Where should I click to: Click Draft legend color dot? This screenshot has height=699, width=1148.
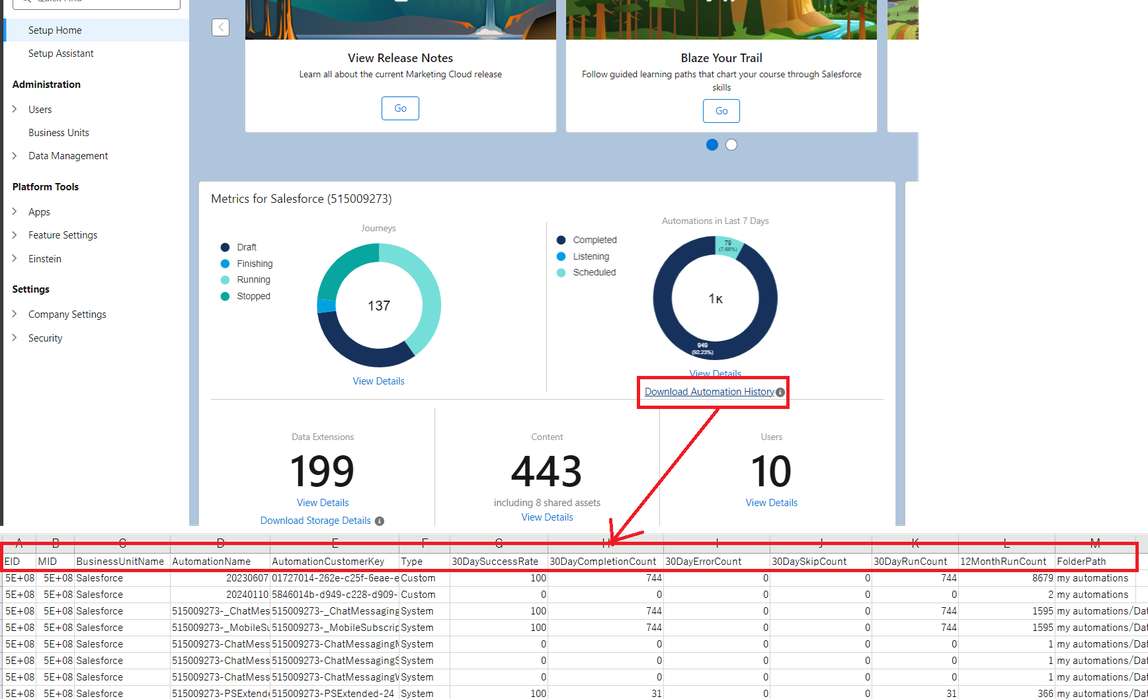[226, 247]
